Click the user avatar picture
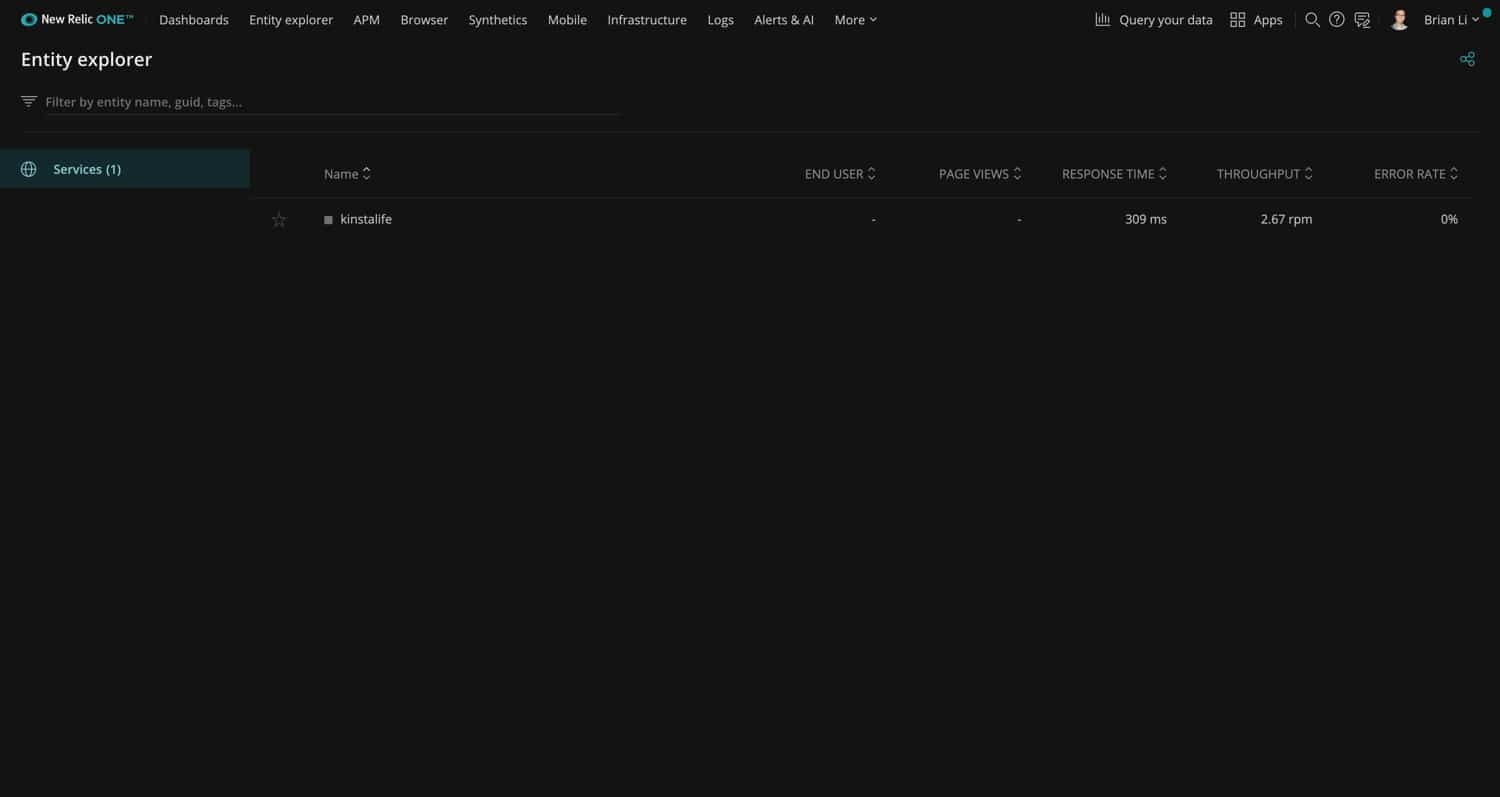This screenshot has height=797, width=1500. (x=1400, y=20)
